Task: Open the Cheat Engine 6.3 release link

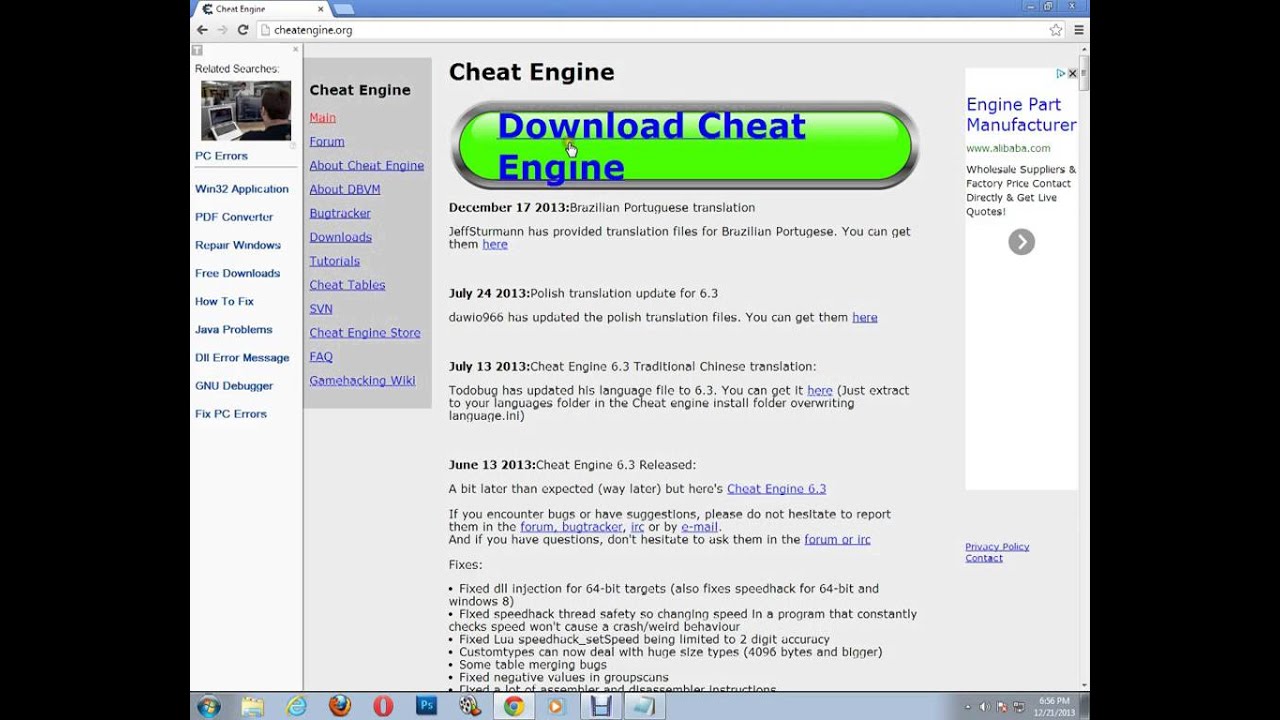Action: tap(776, 489)
